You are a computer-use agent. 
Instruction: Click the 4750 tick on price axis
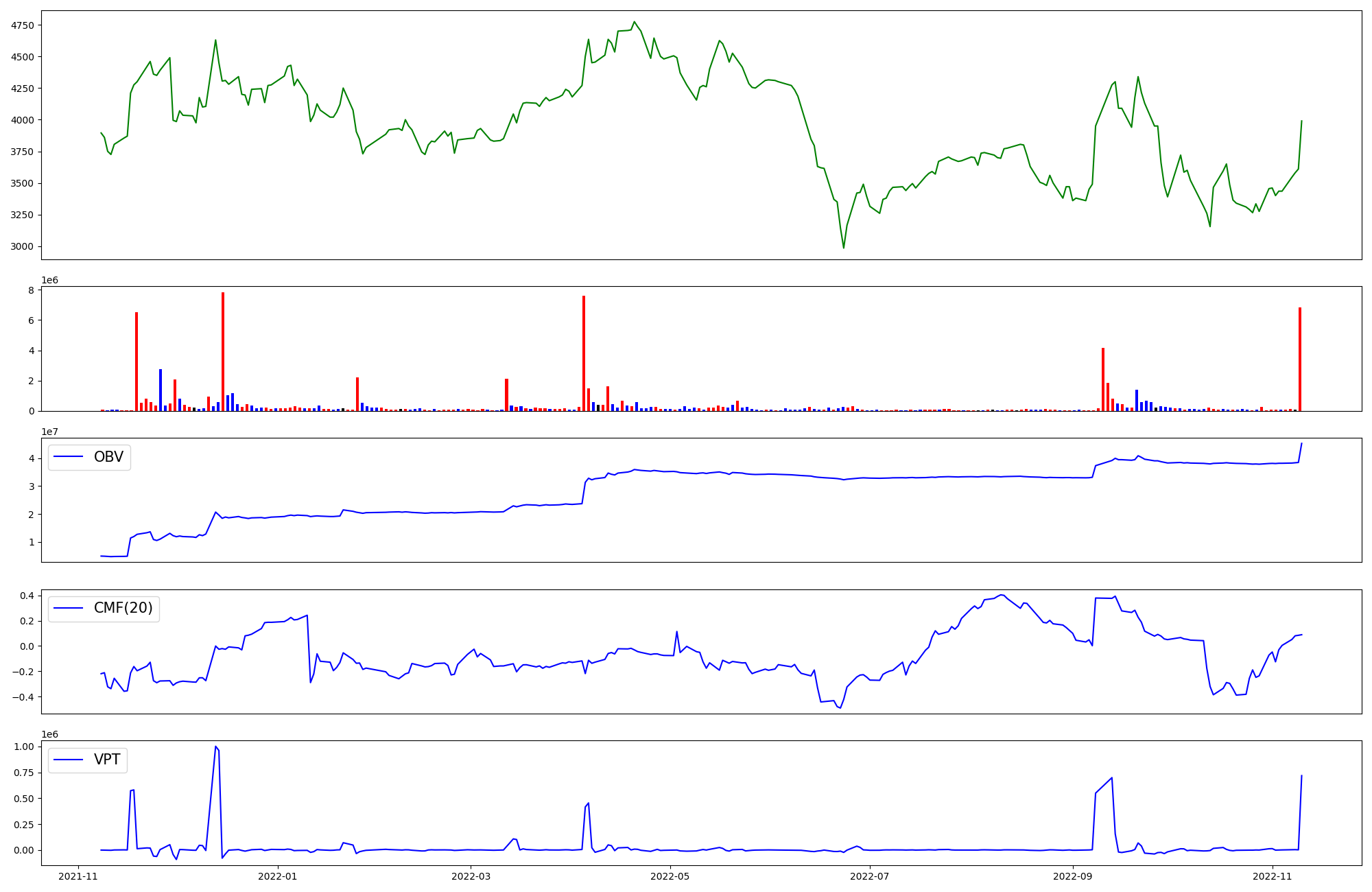(x=22, y=25)
